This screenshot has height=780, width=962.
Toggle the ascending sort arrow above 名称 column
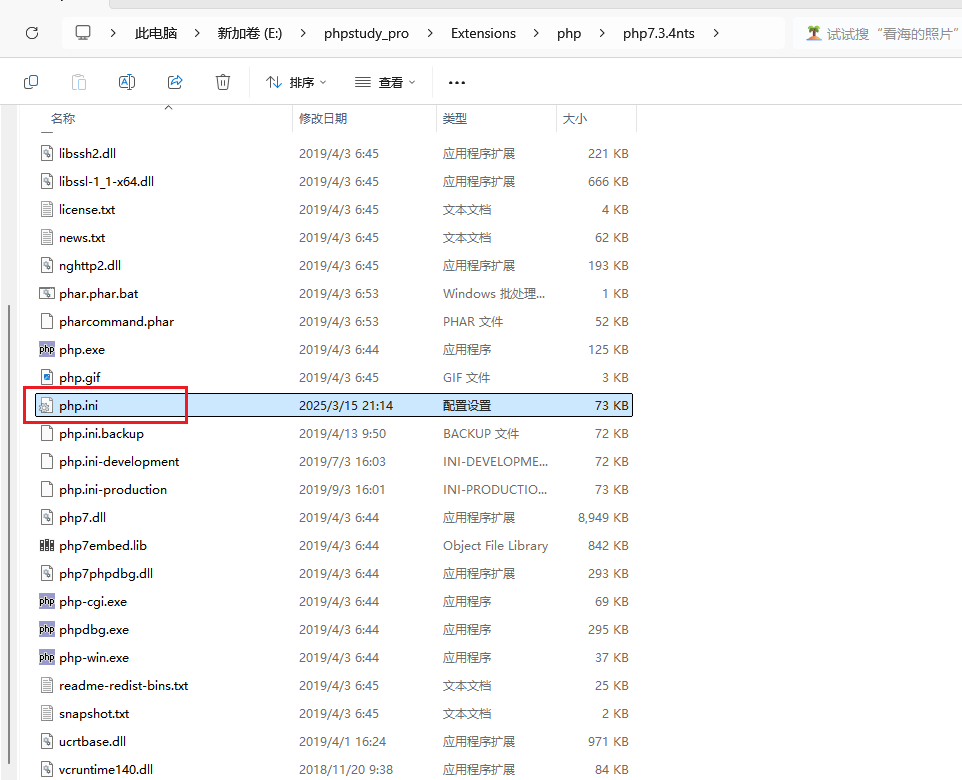[x=168, y=108]
